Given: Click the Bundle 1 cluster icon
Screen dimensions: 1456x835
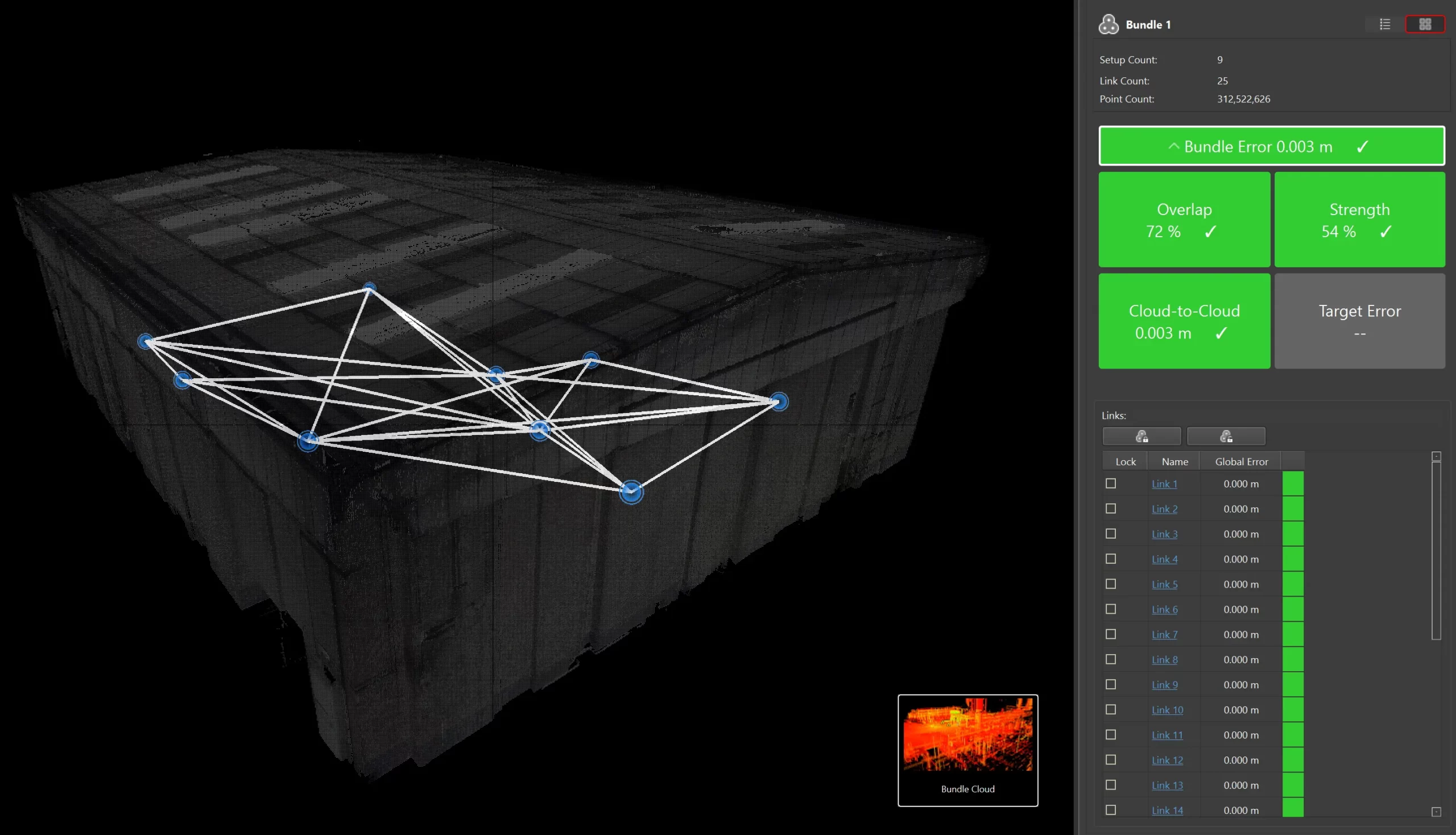Looking at the screenshot, I should coord(1108,24).
